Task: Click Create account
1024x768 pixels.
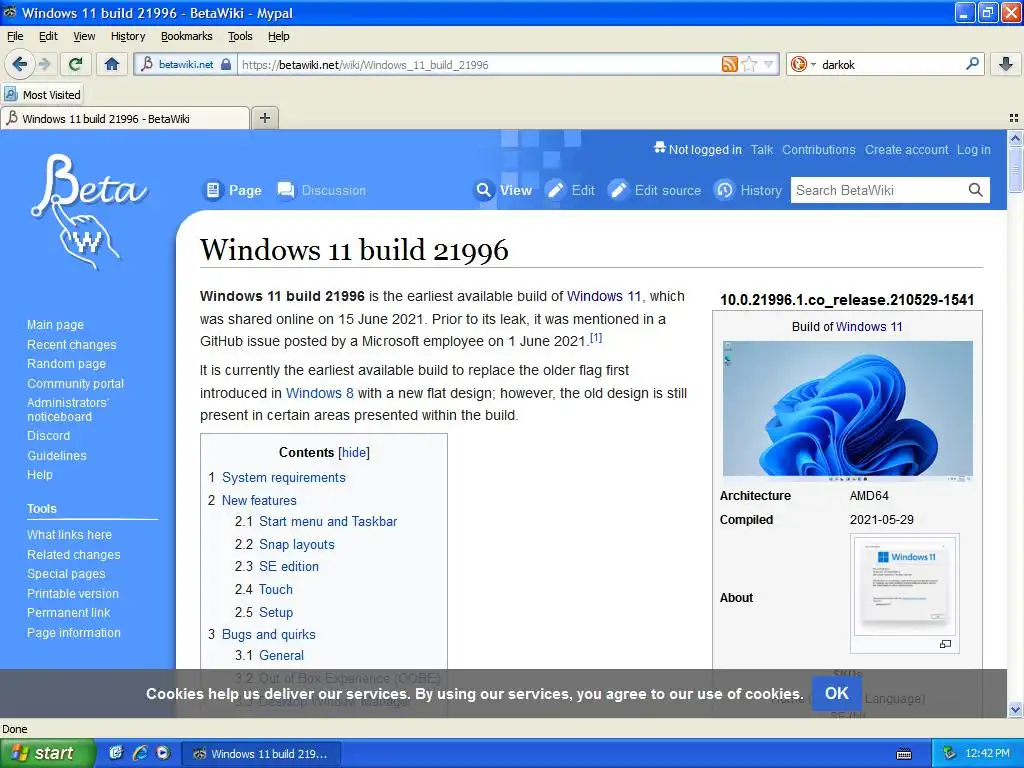Action: click(x=906, y=150)
